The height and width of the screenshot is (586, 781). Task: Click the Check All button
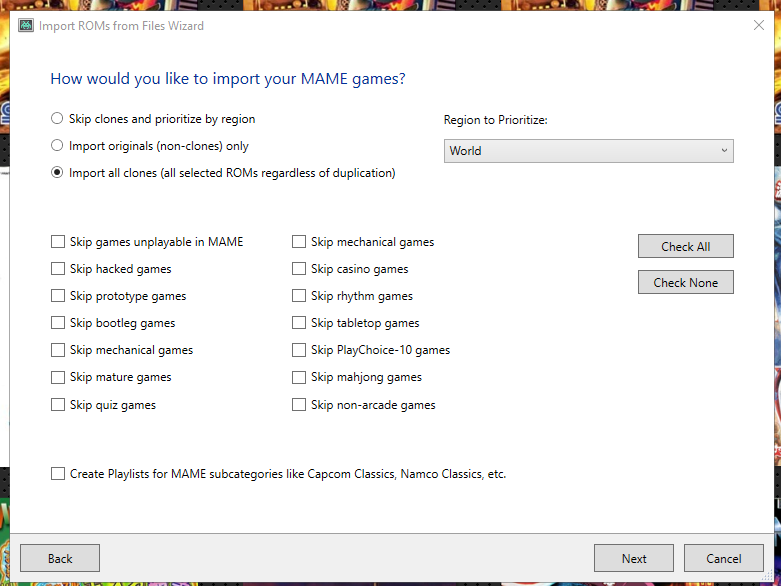point(685,246)
